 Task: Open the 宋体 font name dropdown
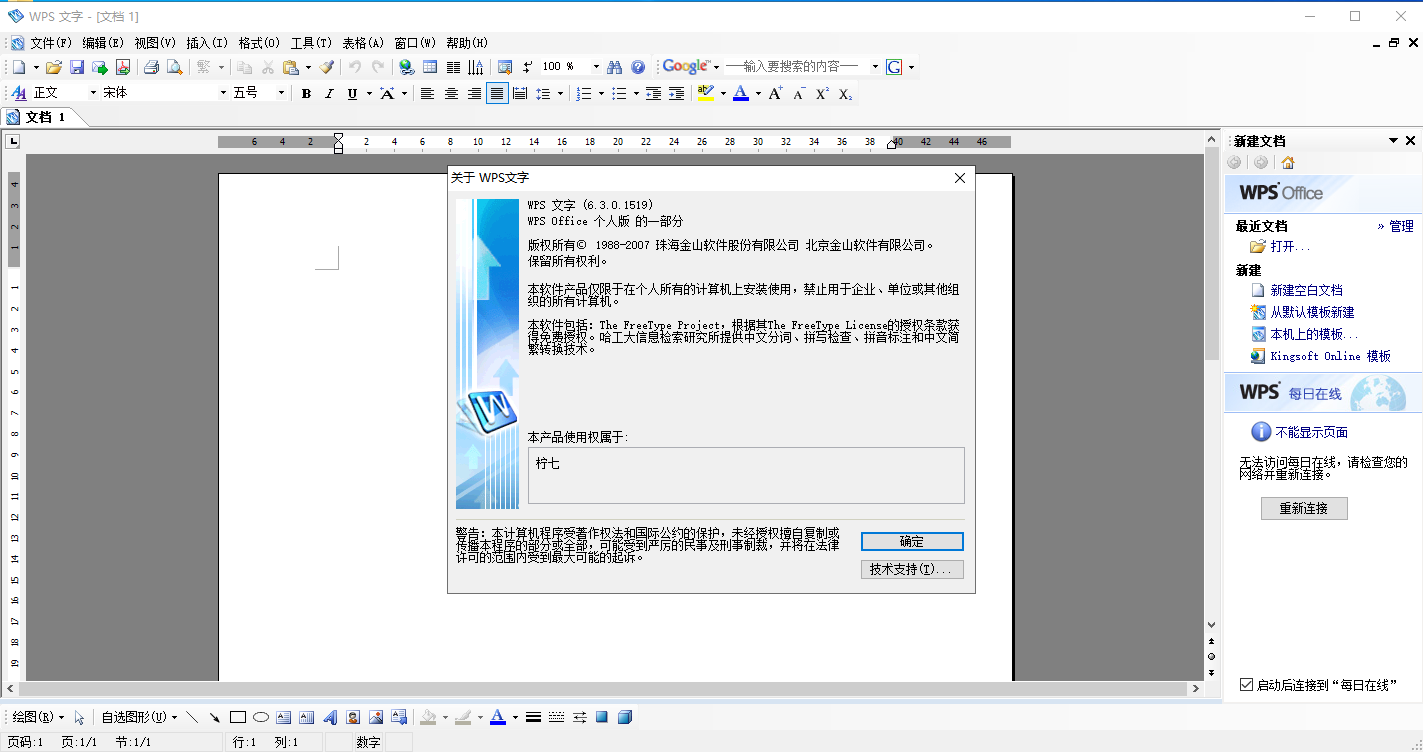223,93
